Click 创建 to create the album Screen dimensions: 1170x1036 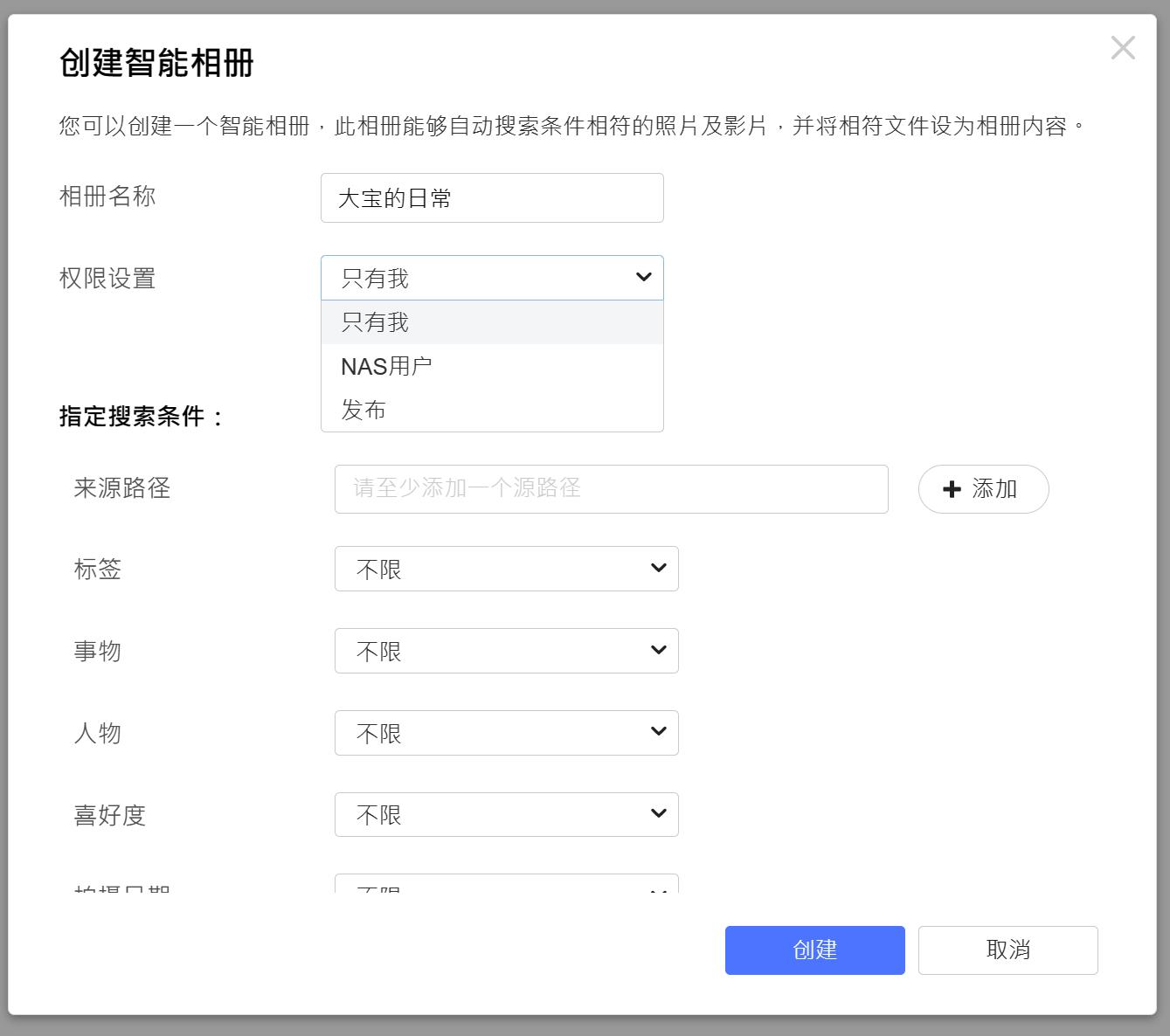[813, 950]
